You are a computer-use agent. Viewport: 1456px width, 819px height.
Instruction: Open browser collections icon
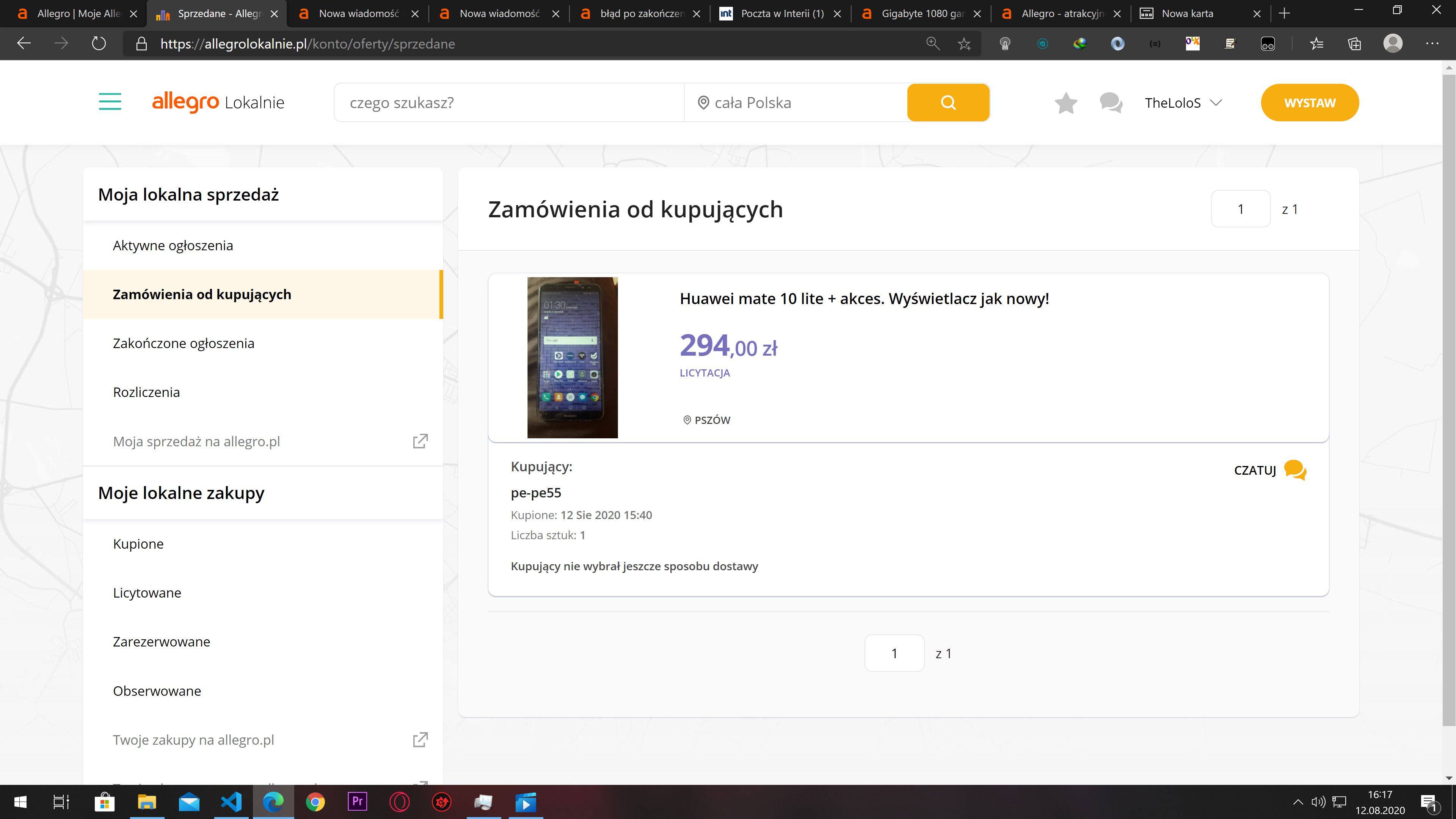pyautogui.click(x=1354, y=44)
